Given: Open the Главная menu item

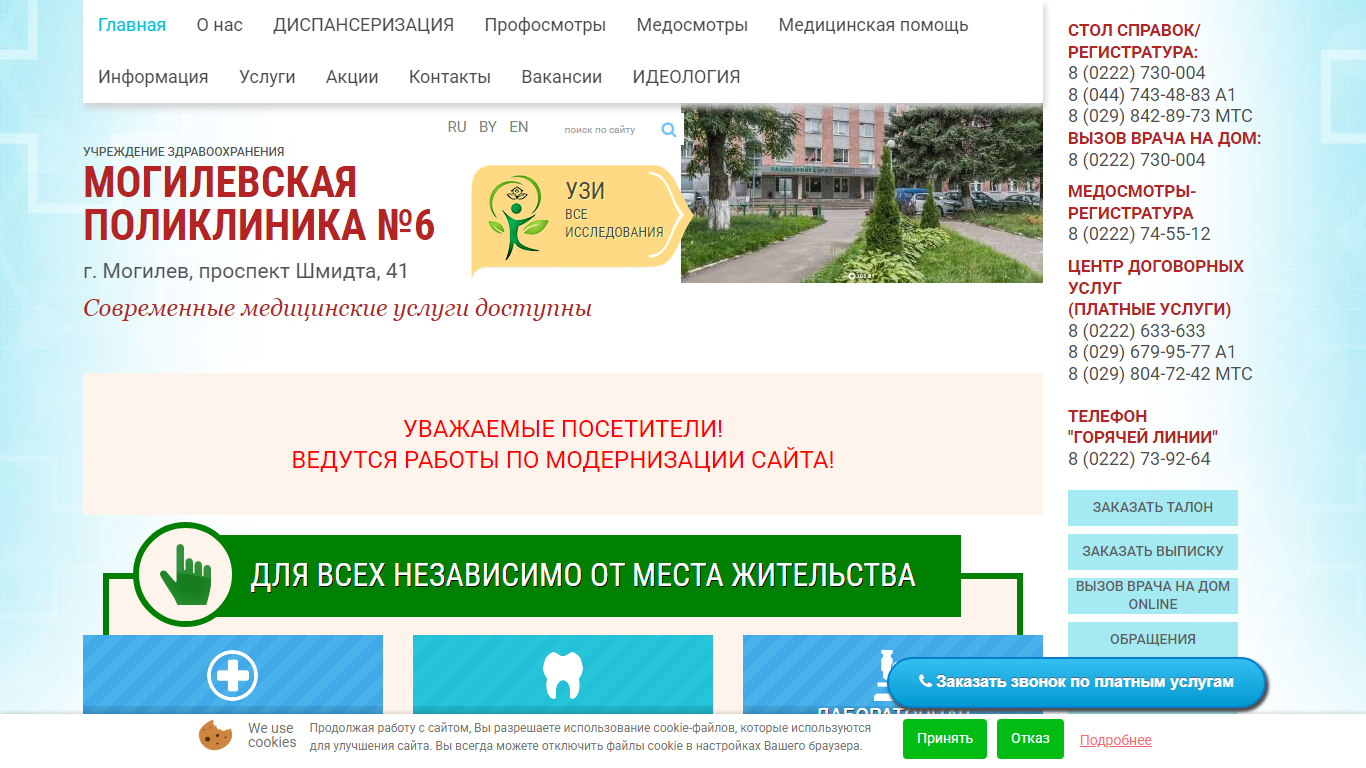Looking at the screenshot, I should (x=132, y=25).
